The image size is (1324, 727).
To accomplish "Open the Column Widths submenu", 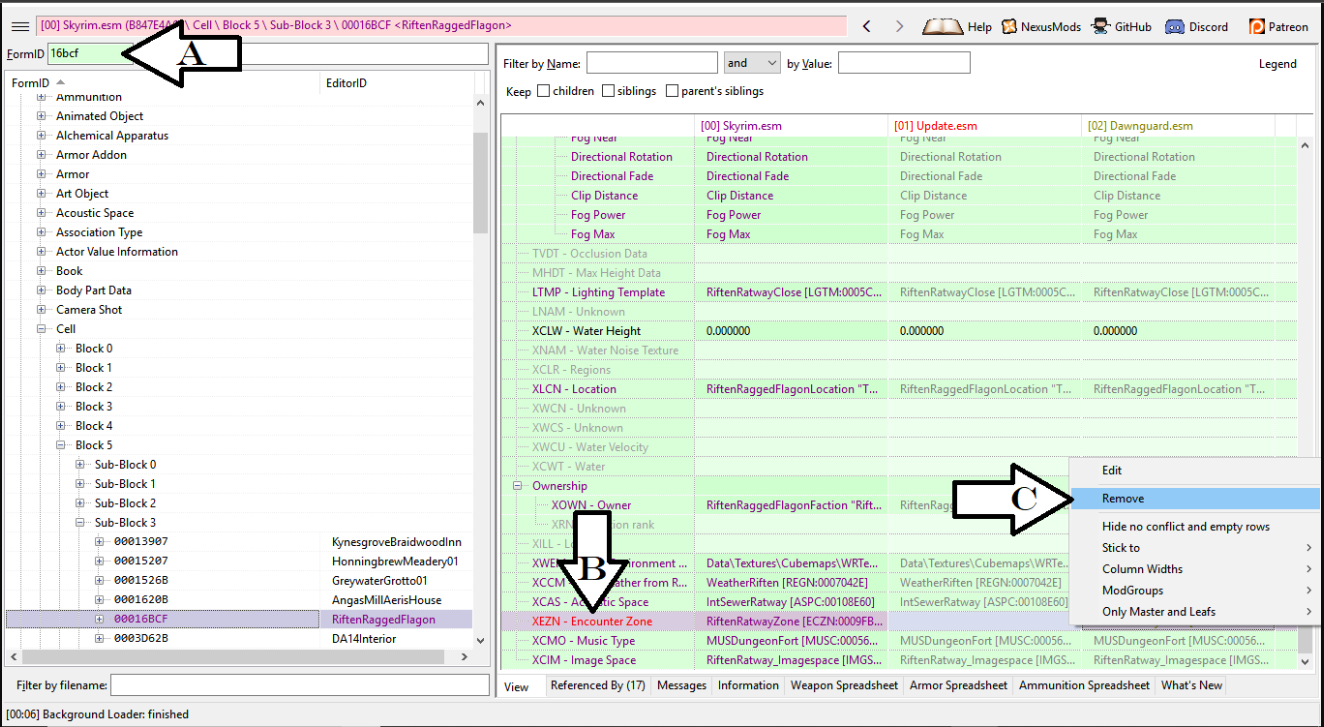I will 1195,569.
